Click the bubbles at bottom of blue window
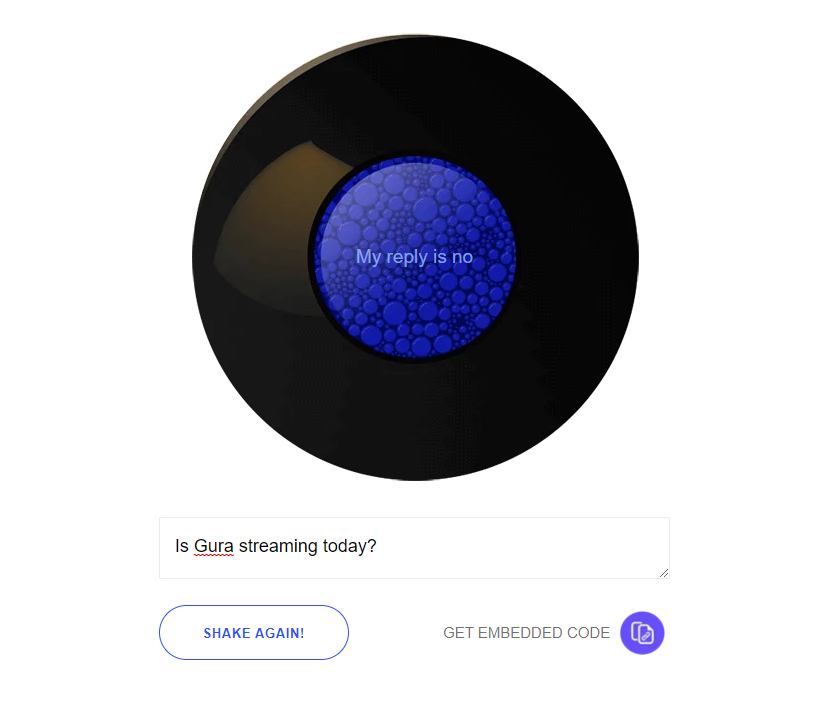Image resolution: width=838 pixels, height=712 pixels. pyautogui.click(x=414, y=331)
